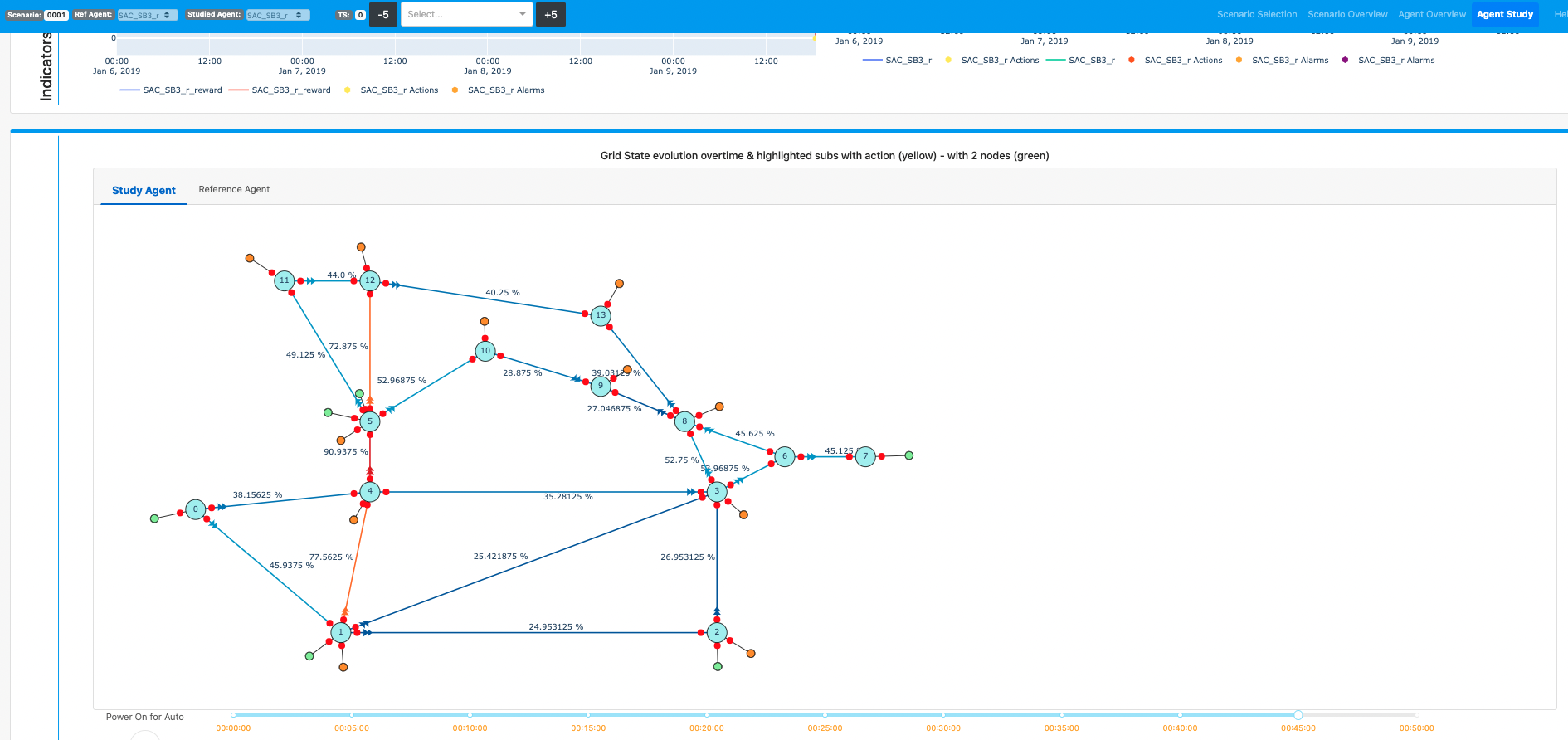The image size is (1568, 740).
Task: Click the orange load circle attached to substation 11
Action: point(250,258)
